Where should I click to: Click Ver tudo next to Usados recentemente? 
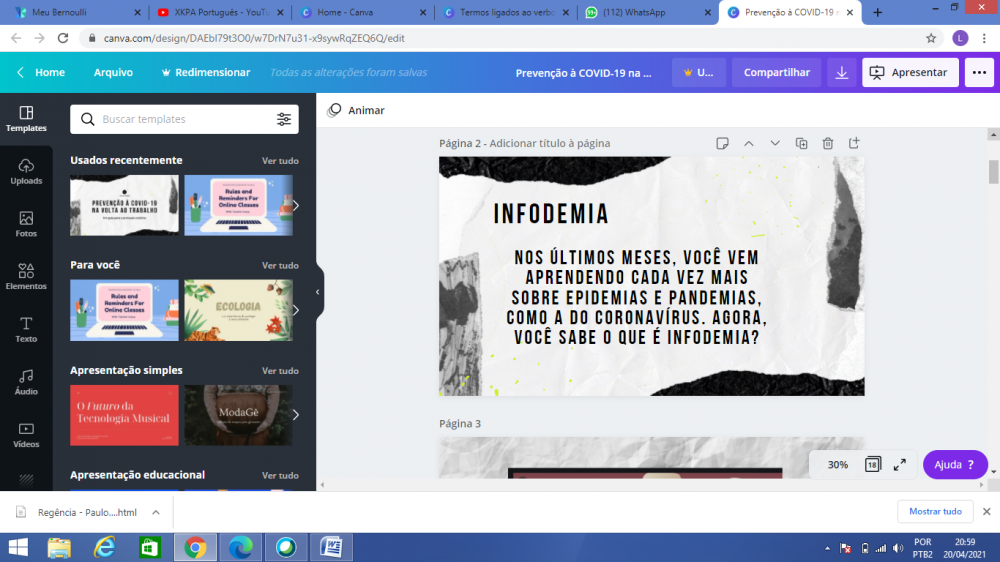pyautogui.click(x=280, y=161)
